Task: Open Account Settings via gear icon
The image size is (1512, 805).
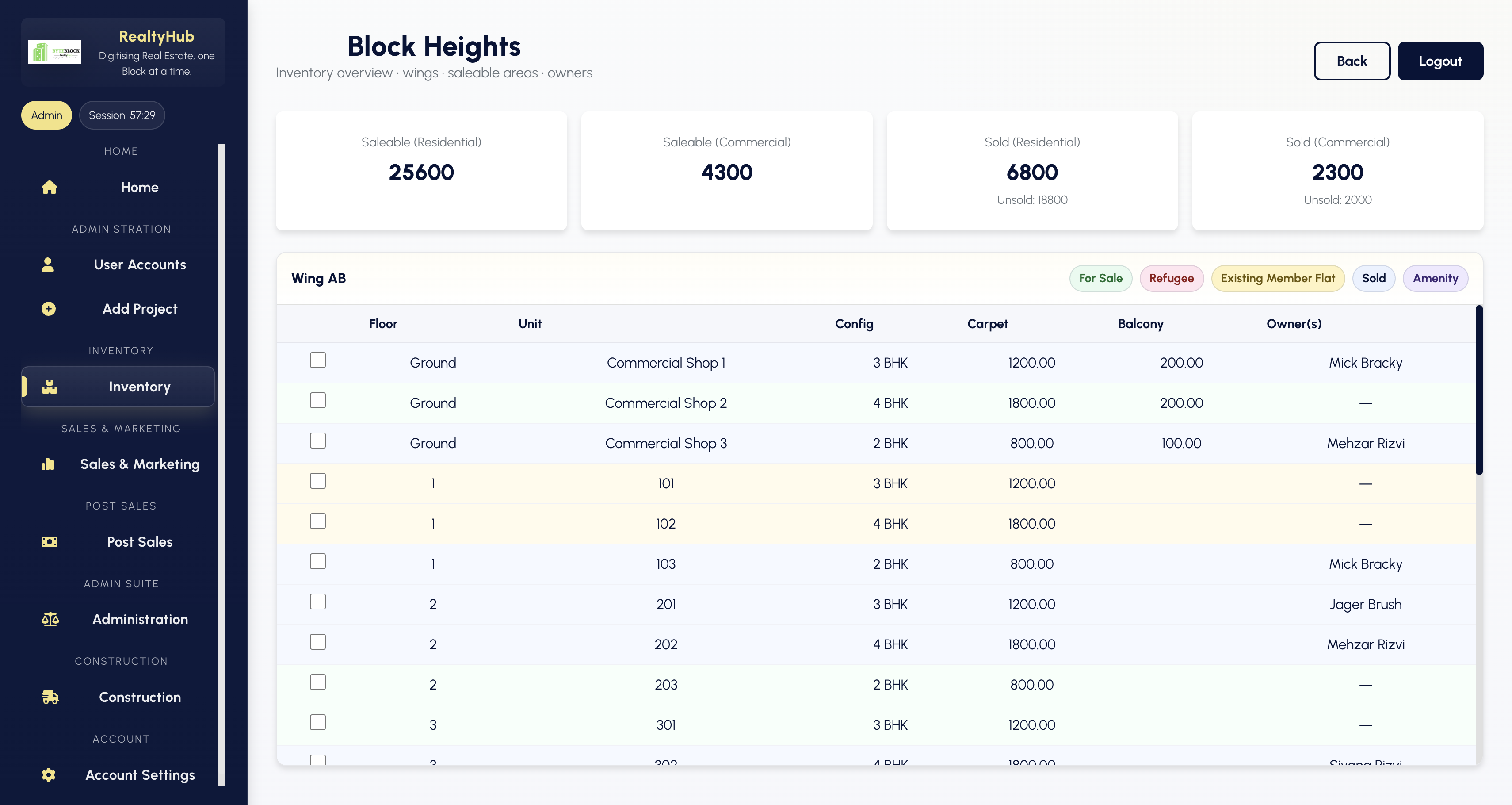Action: pos(50,775)
